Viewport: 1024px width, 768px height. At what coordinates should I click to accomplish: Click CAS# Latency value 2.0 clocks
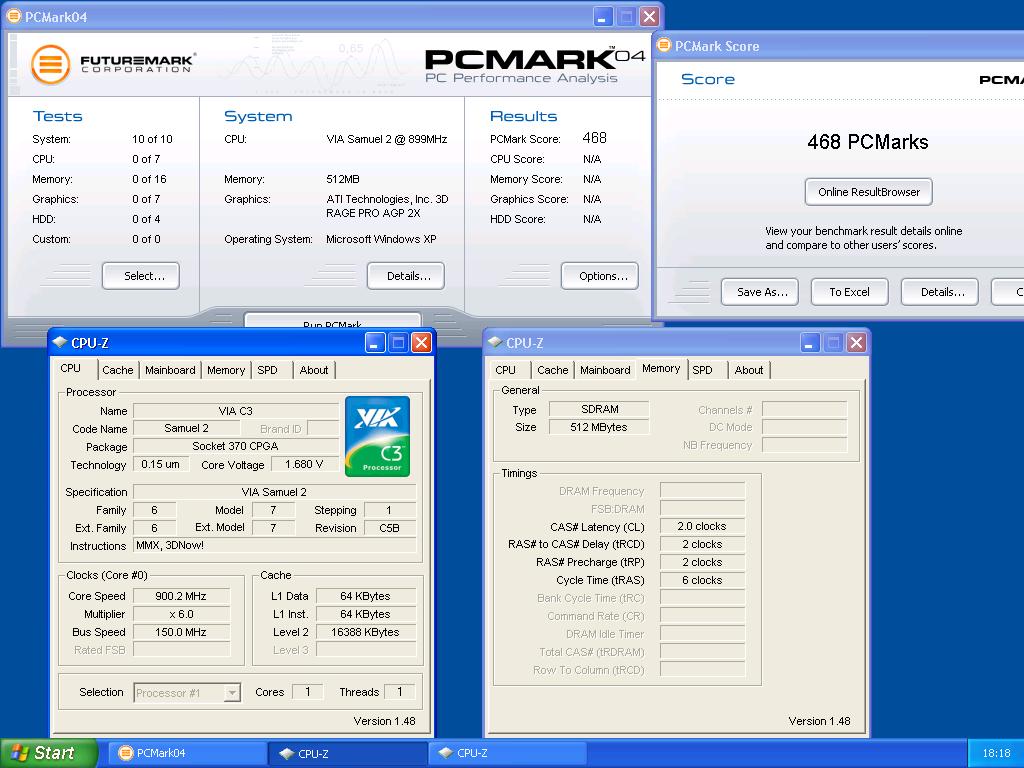tap(702, 526)
